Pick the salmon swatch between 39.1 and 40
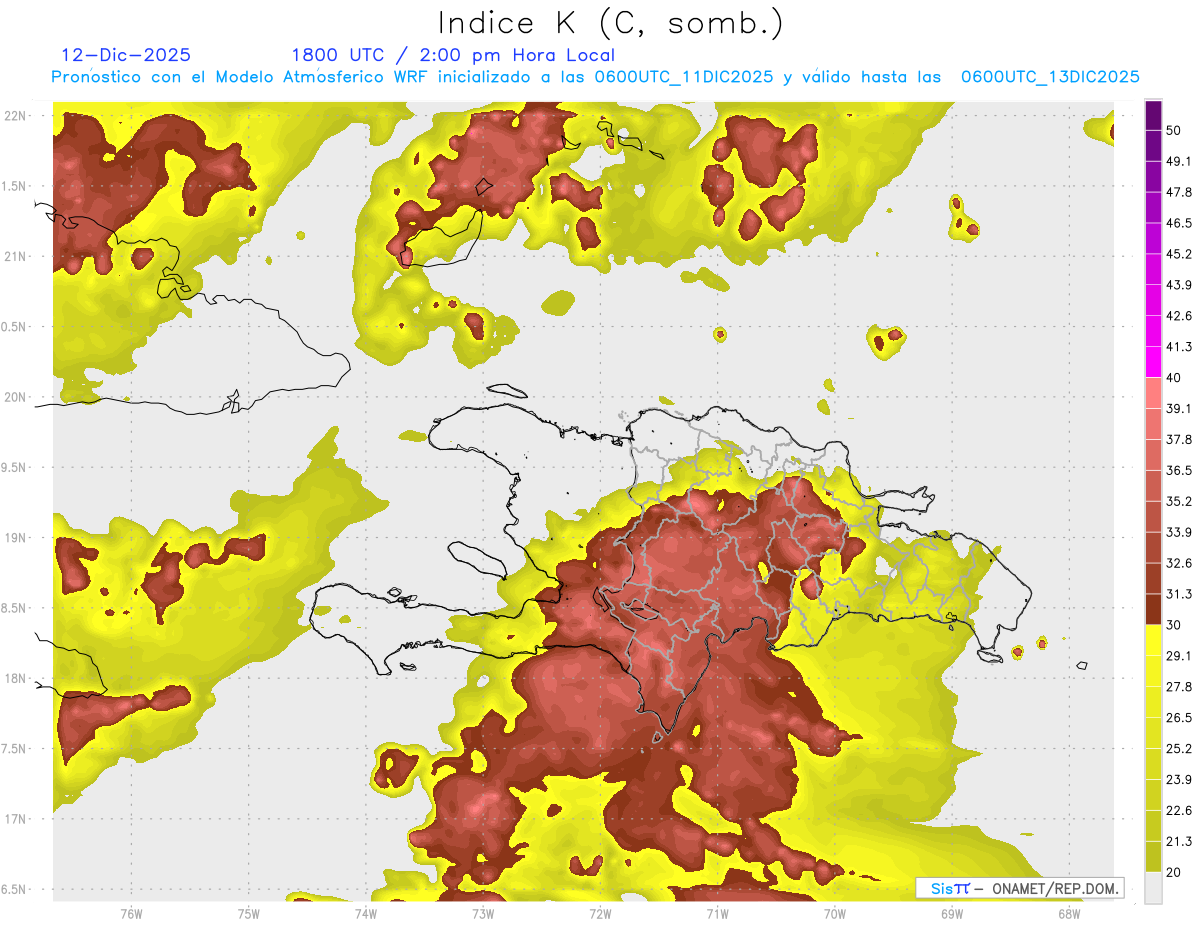 click(x=1153, y=393)
